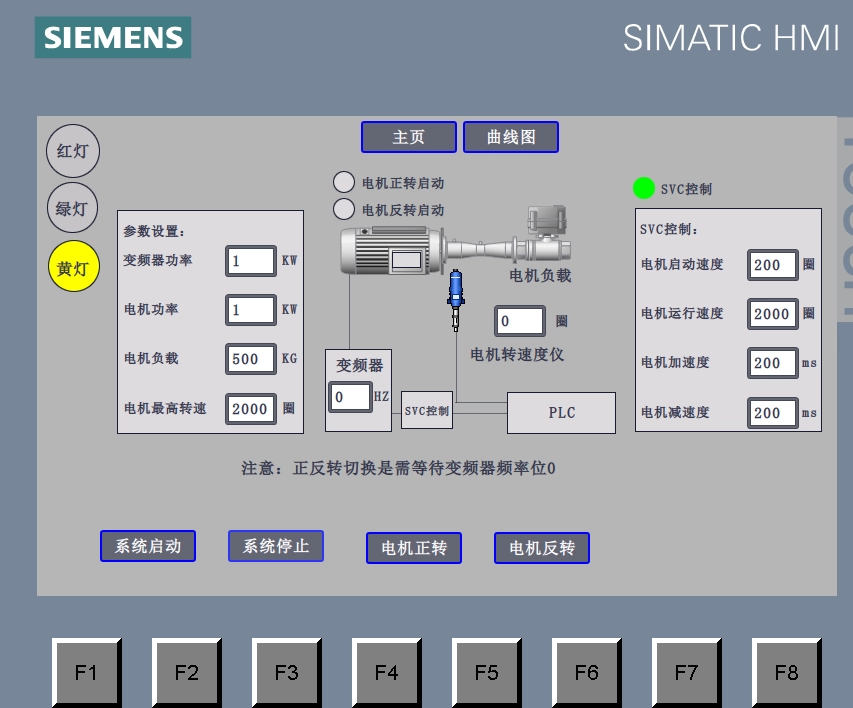Edit the 电机减速度 ms field
This screenshot has width=853, height=708.
coord(773,413)
